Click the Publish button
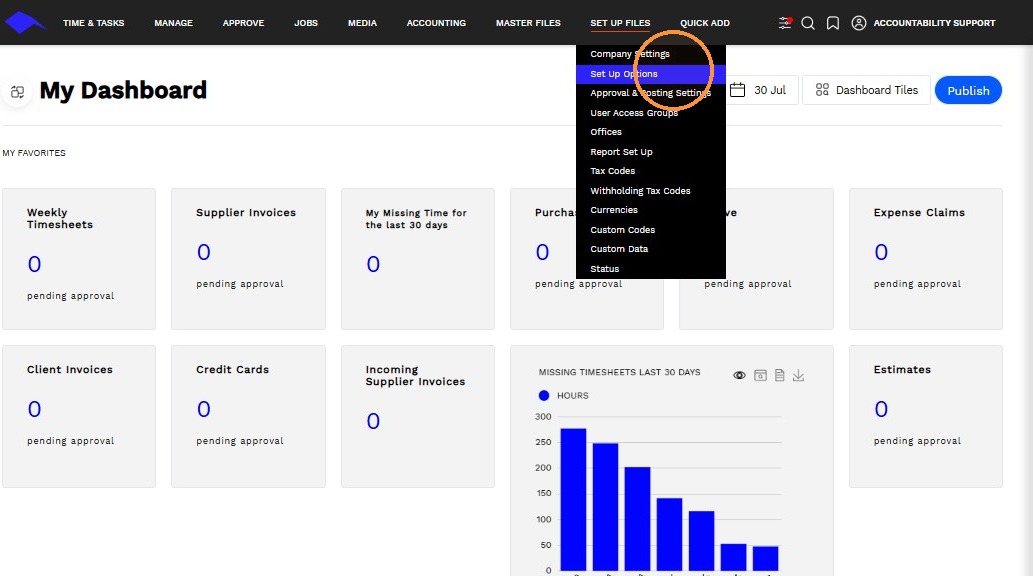The width and height of the screenshot is (1033, 576). click(968, 90)
